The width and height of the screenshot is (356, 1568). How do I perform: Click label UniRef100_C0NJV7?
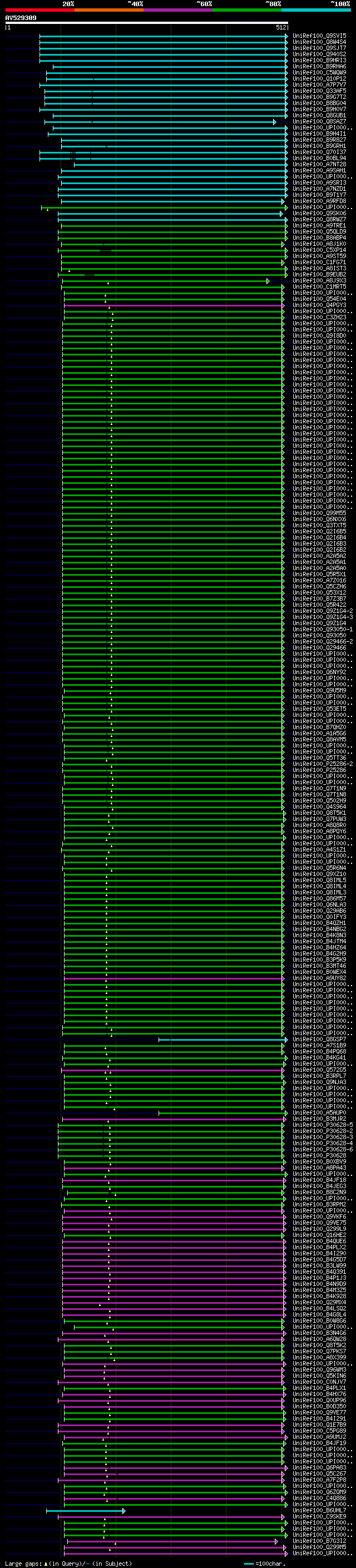click(319, 1382)
